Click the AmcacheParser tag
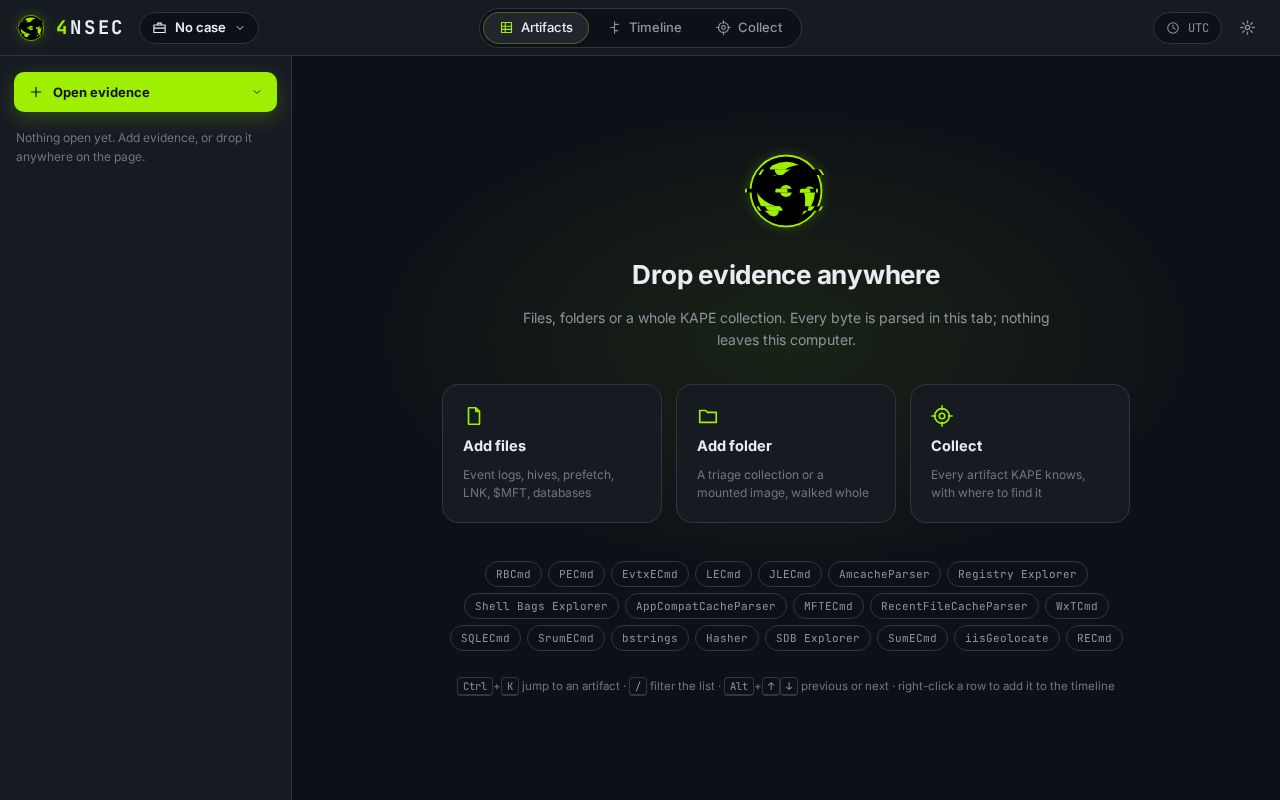Viewport: 1280px width, 800px height. pos(884,574)
